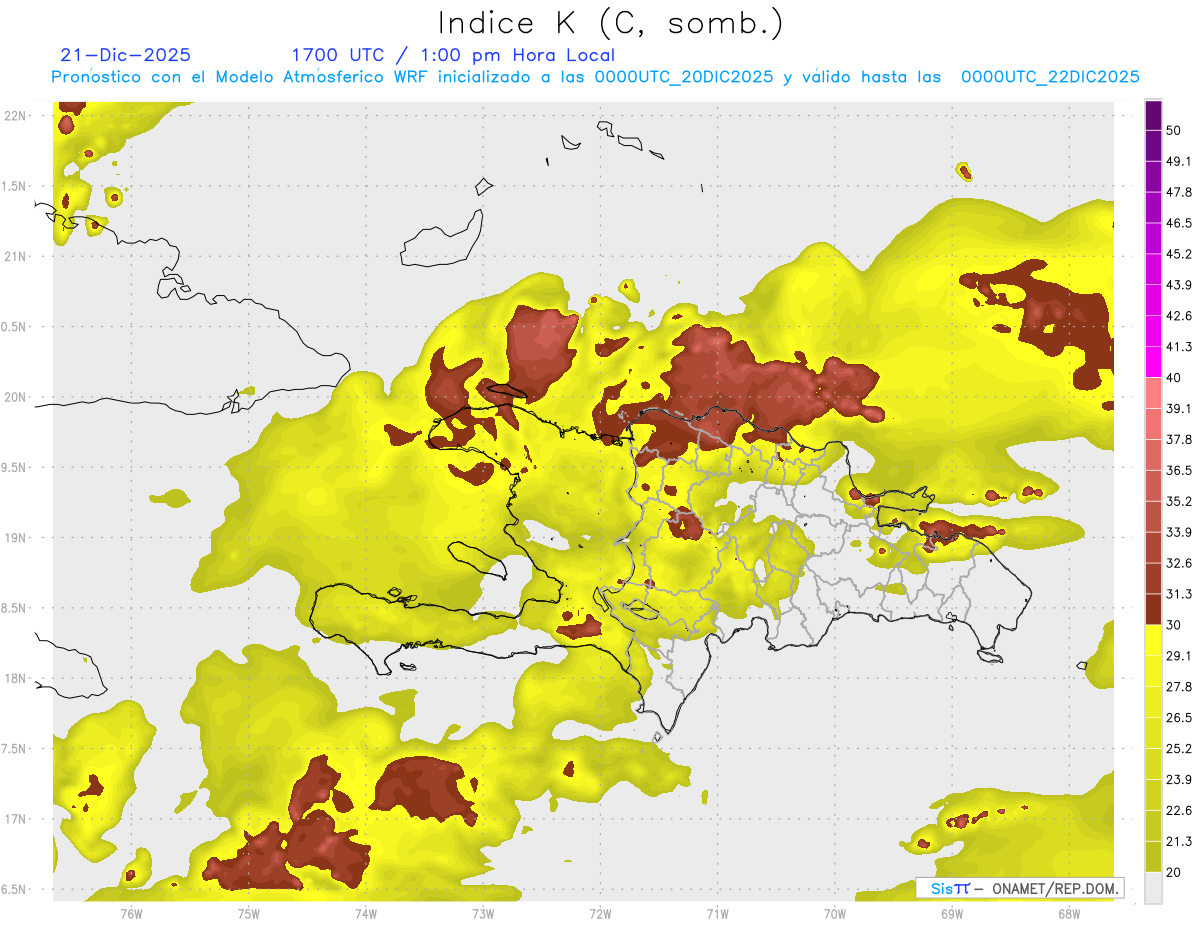Click the bright yellow colorbar swatch between 29.1 and 30
1200x927 pixels.
coord(1153,640)
